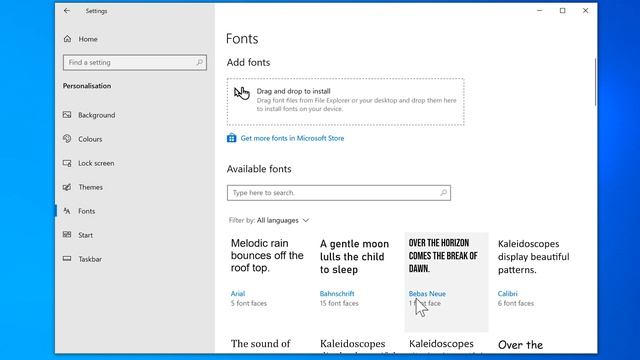The width and height of the screenshot is (640, 360).
Task: Click the Fonts letter icon
Action: click(x=67, y=211)
